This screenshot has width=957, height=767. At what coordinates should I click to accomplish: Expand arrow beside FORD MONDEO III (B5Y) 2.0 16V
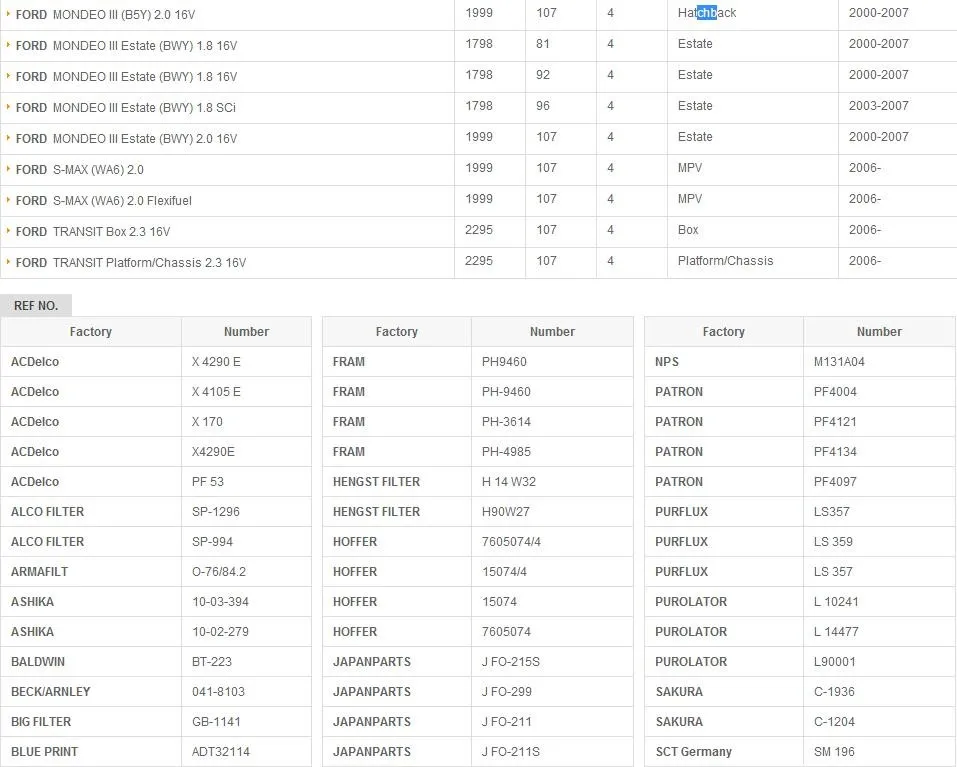[8, 13]
